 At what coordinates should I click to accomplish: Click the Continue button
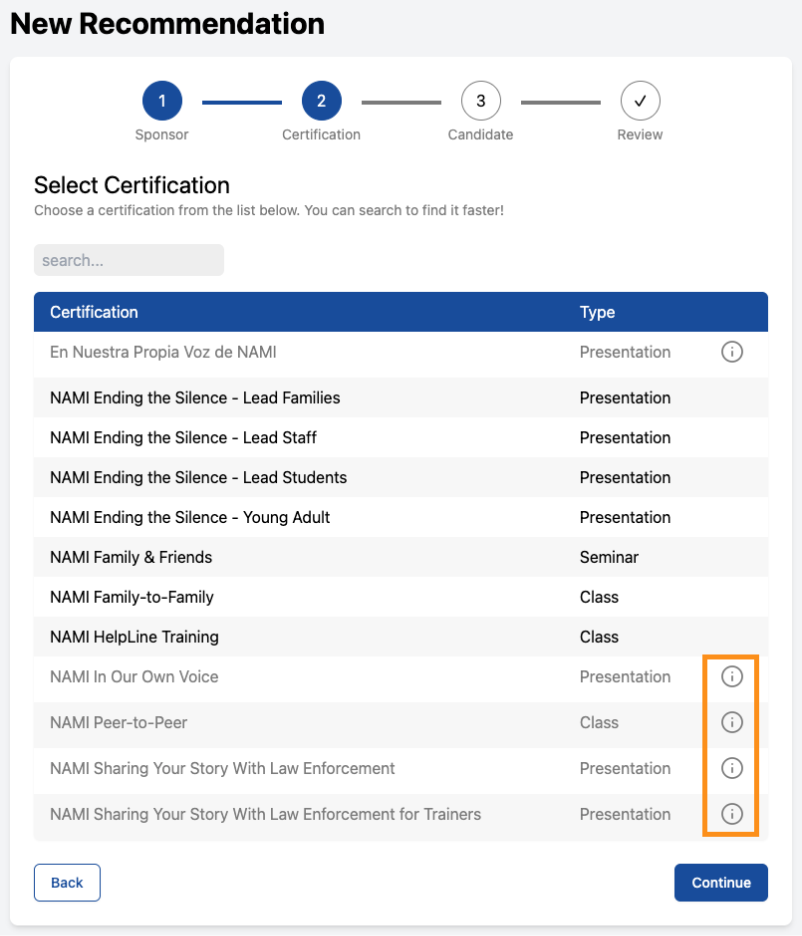click(721, 882)
